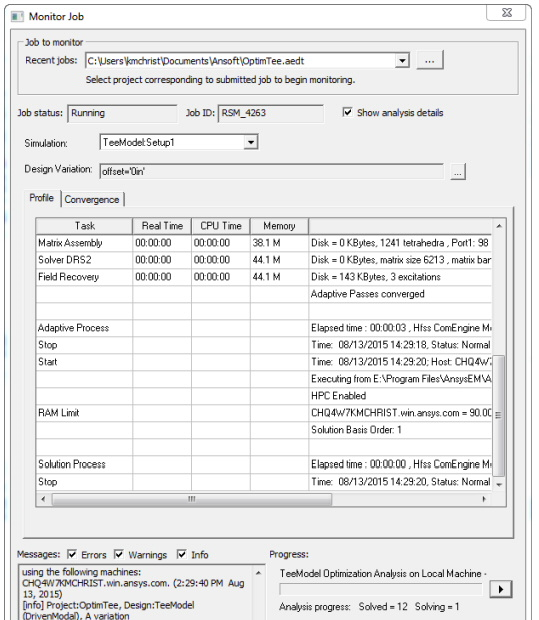
Task: Click the horizontal scrollbar left arrow
Action: click(43, 499)
